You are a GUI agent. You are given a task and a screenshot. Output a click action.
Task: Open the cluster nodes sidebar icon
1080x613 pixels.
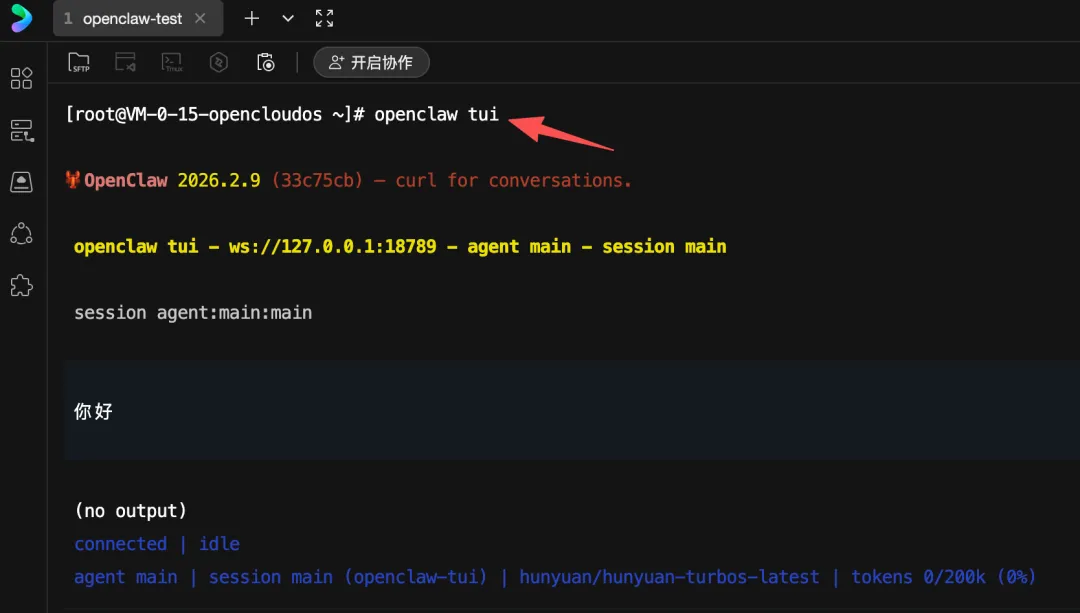coord(21,234)
